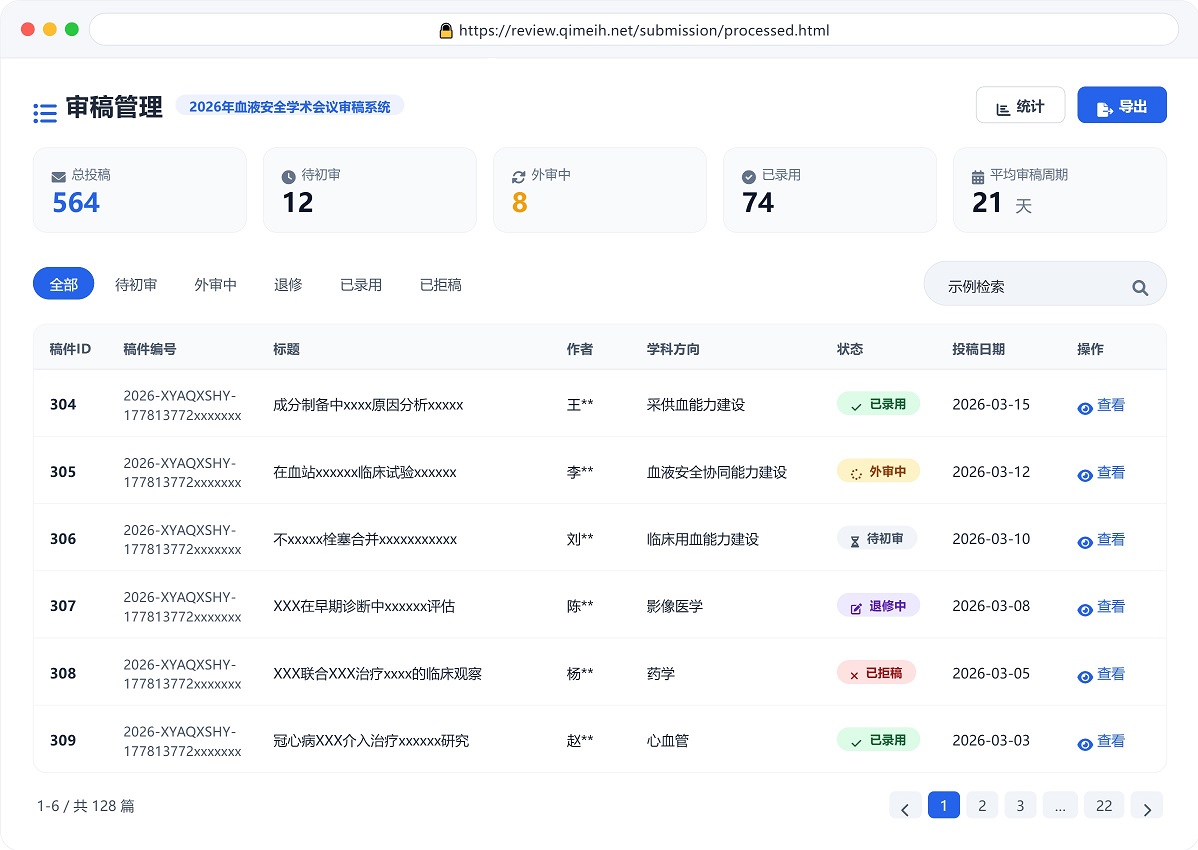Image resolution: width=1198 pixels, height=850 pixels.
Task: Click the checkmark icon in 已录用 card
Action: (x=749, y=177)
